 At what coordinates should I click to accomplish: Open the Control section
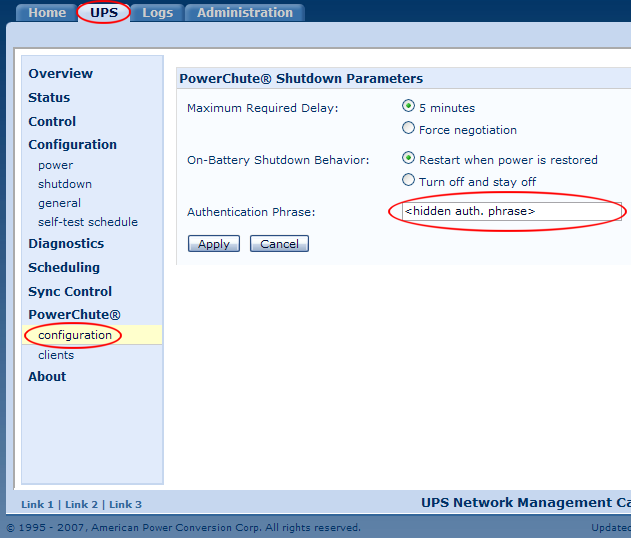(52, 121)
